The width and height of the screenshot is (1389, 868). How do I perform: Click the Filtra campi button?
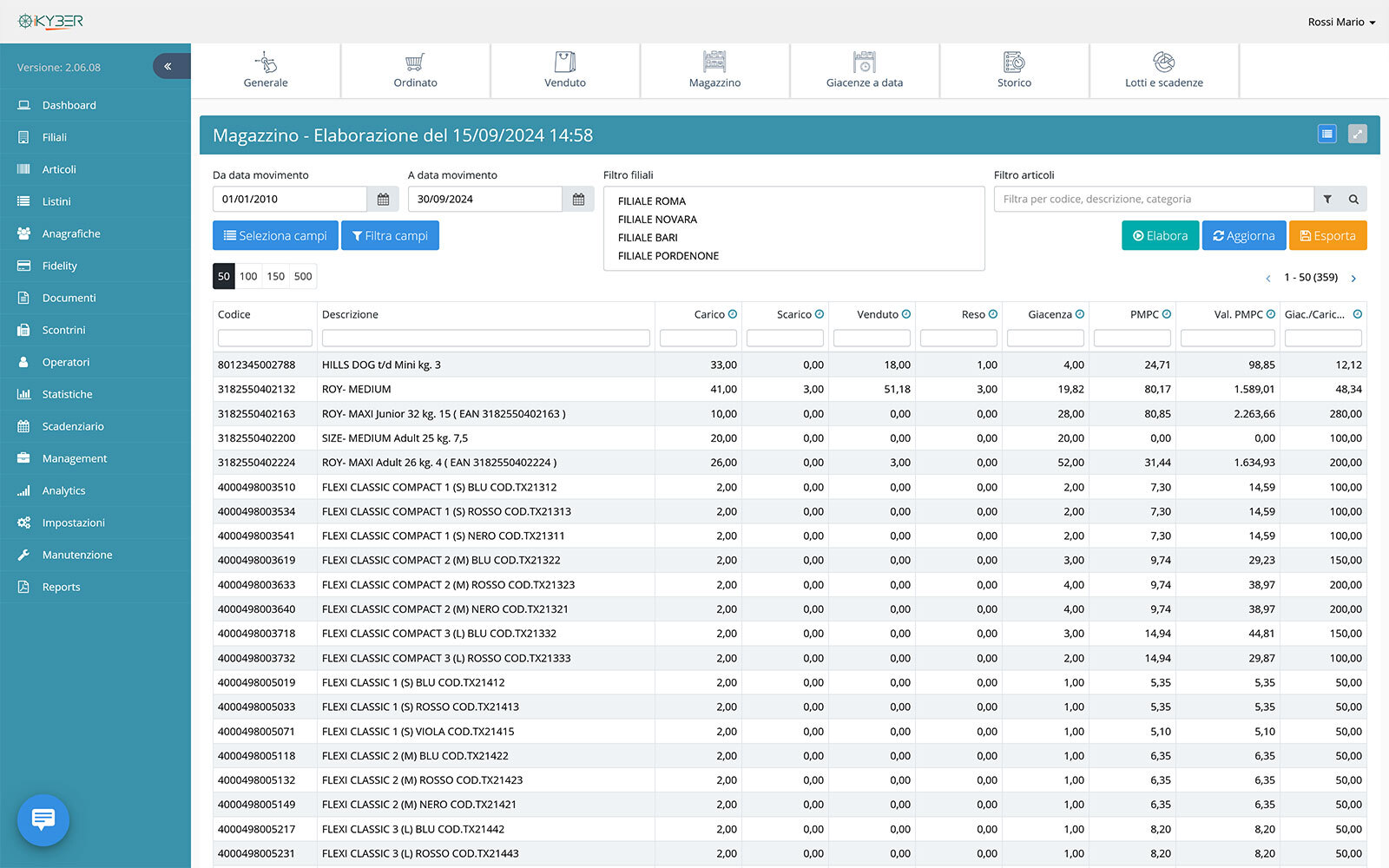click(x=390, y=235)
